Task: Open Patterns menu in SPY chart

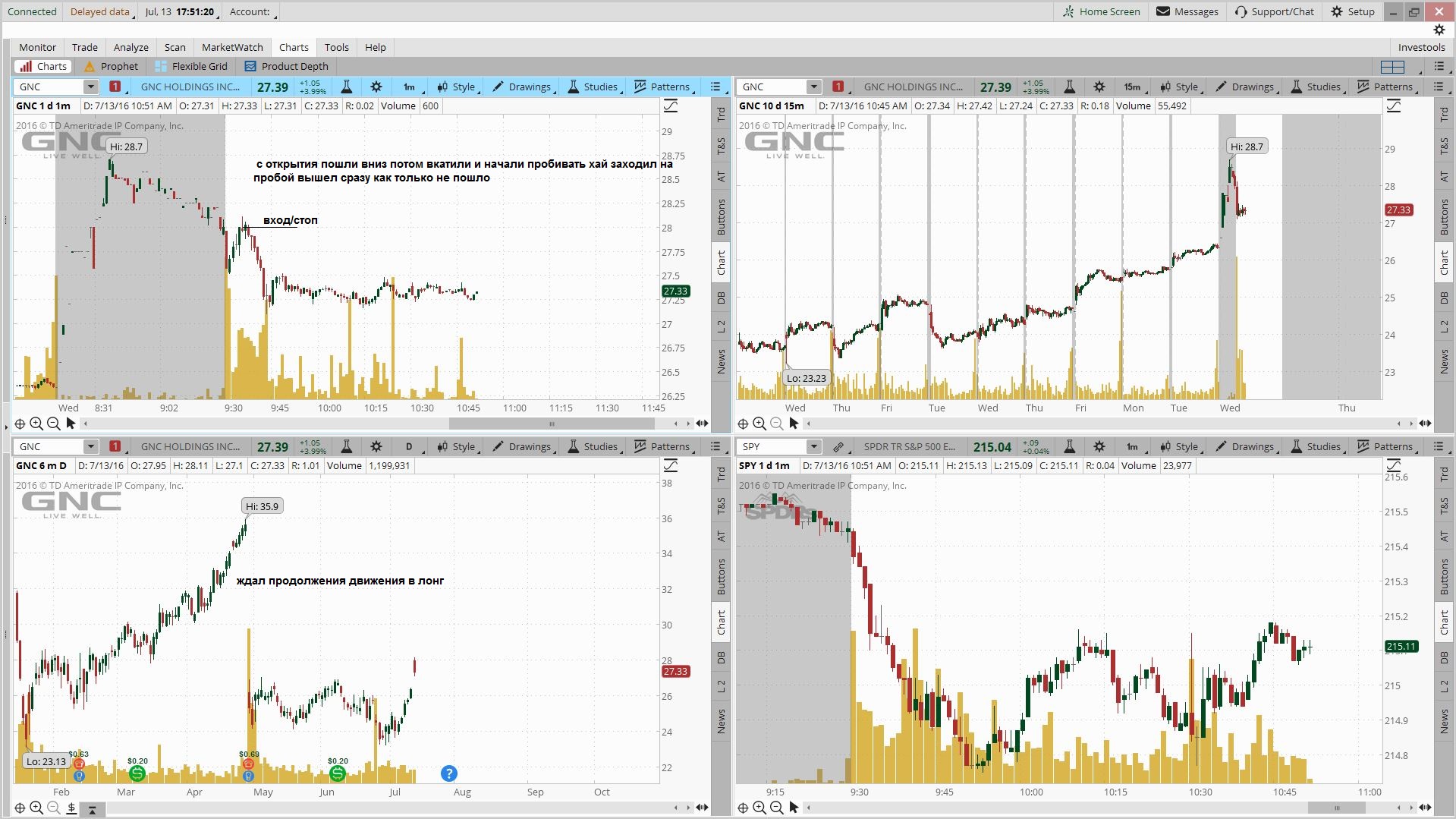Action: pos(1385,446)
